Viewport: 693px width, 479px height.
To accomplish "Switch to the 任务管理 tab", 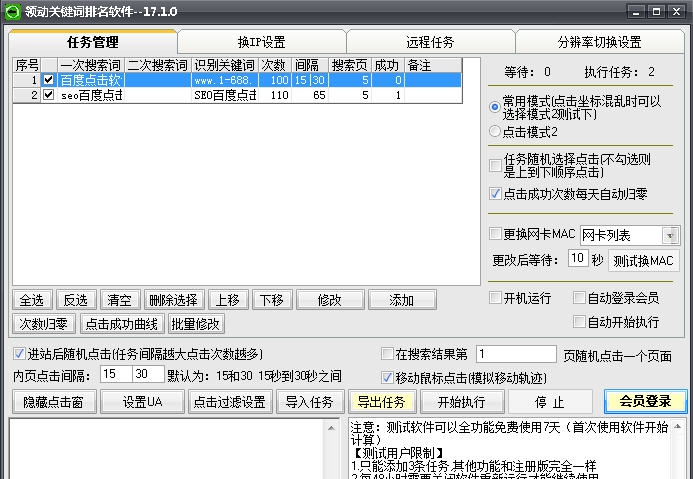I will 93,42.
